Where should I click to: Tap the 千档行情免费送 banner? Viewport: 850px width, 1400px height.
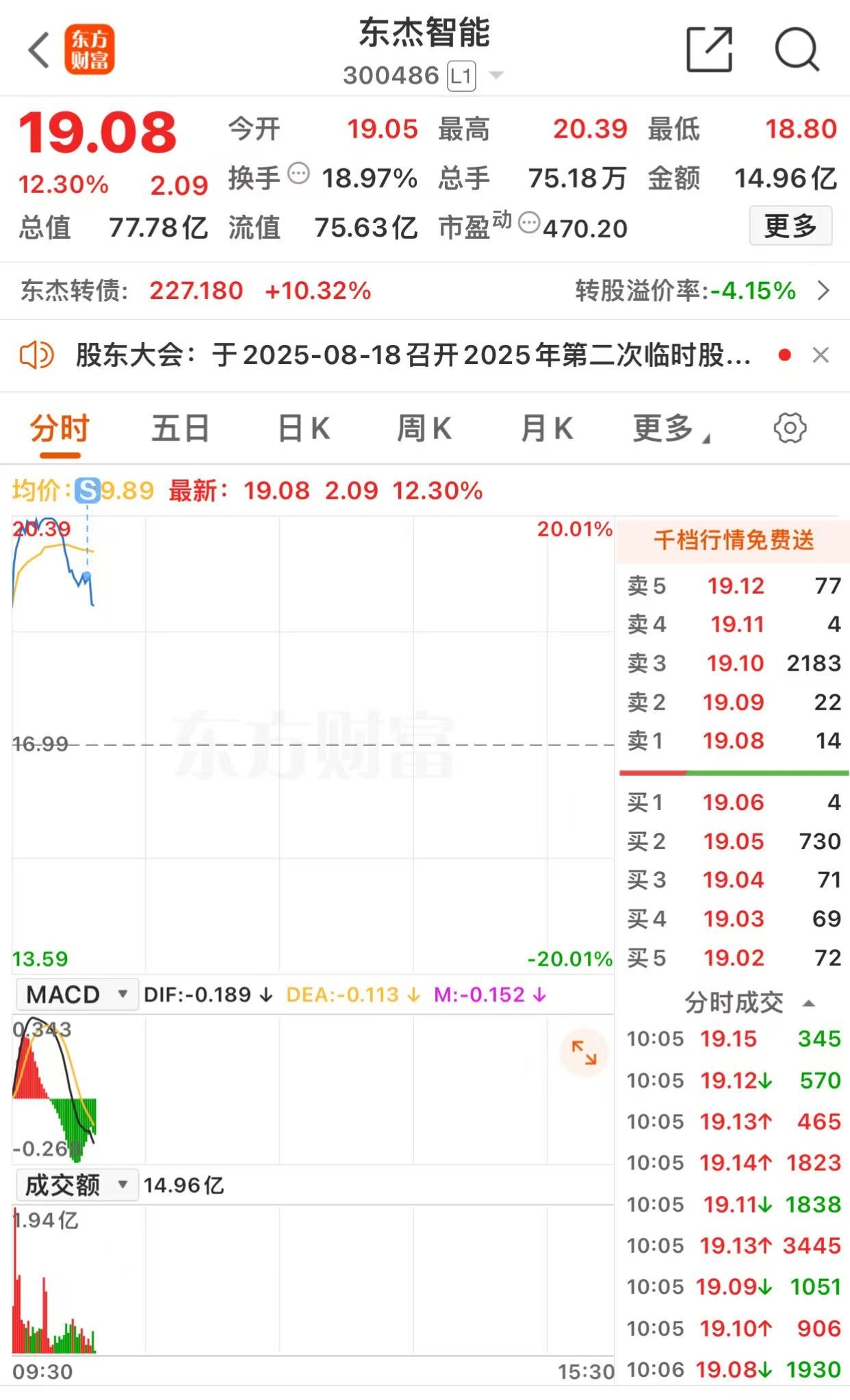tap(733, 540)
